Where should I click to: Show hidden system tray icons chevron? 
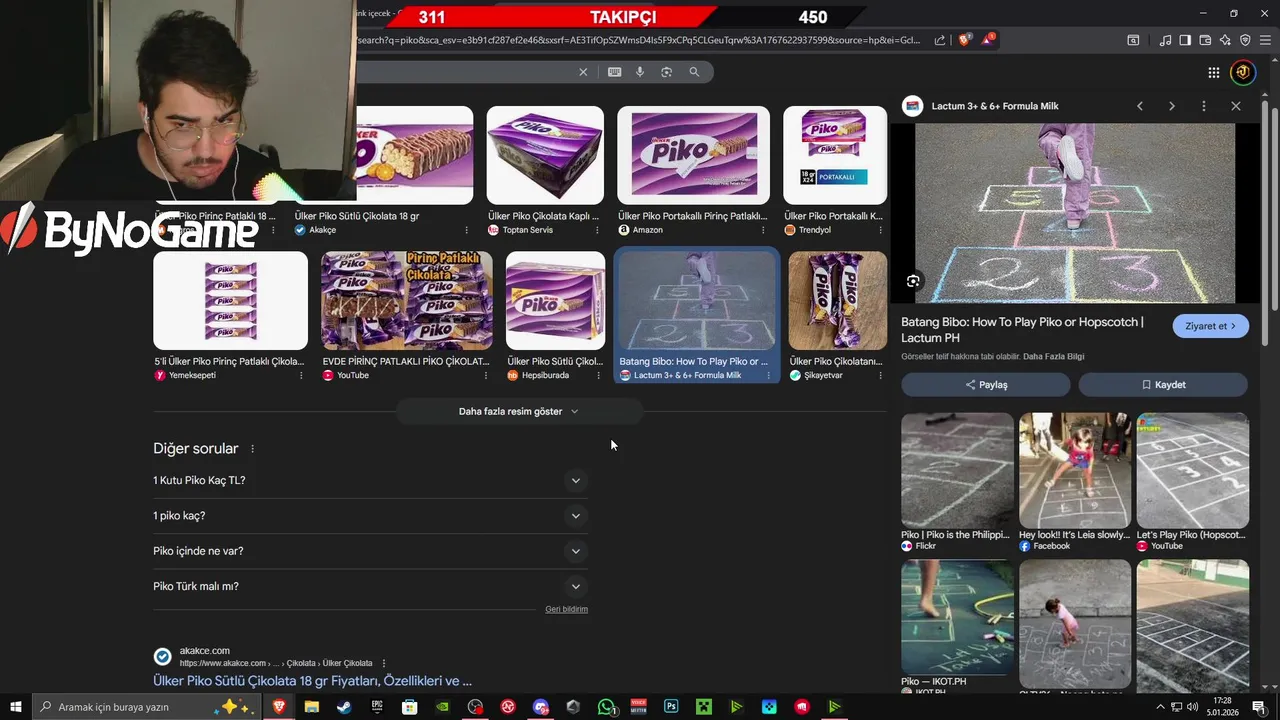1161,707
